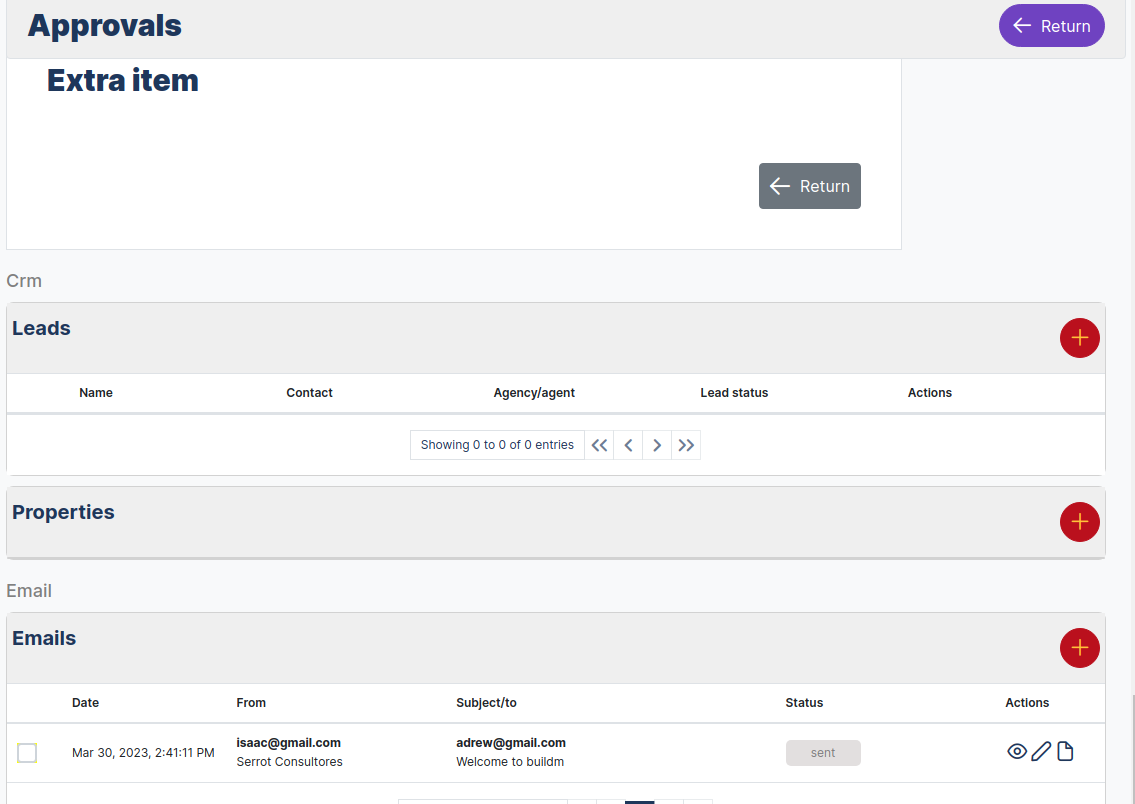Sort the Leads table by Name column
The height and width of the screenshot is (804, 1135).
(x=95, y=392)
